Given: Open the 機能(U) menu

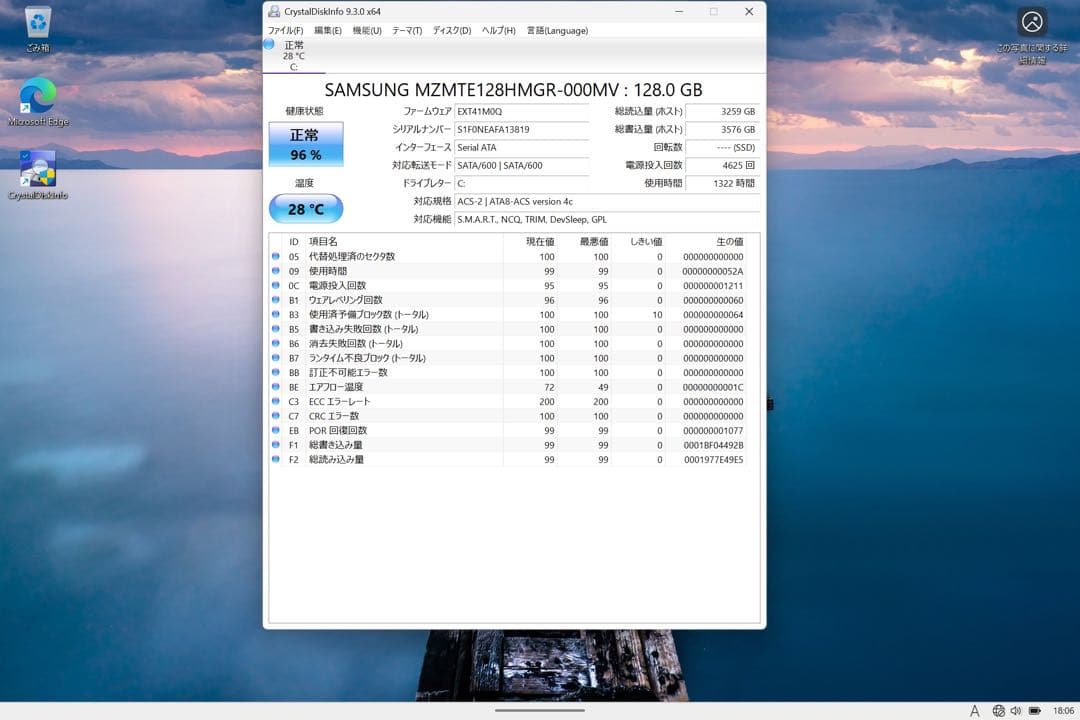Looking at the screenshot, I should 365,30.
